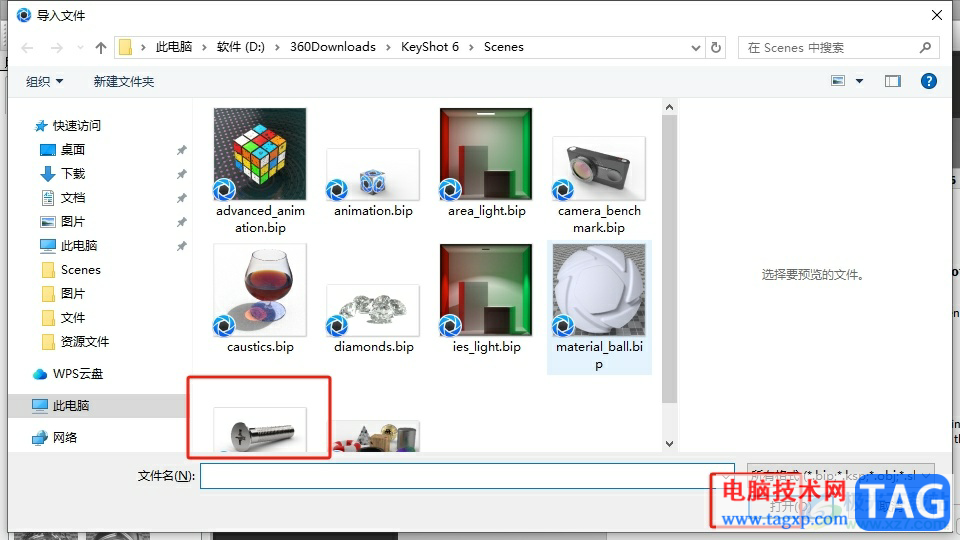Screen dimensions: 960x540
Task: Unpin 下载 using its pin icon
Action: (x=182, y=174)
